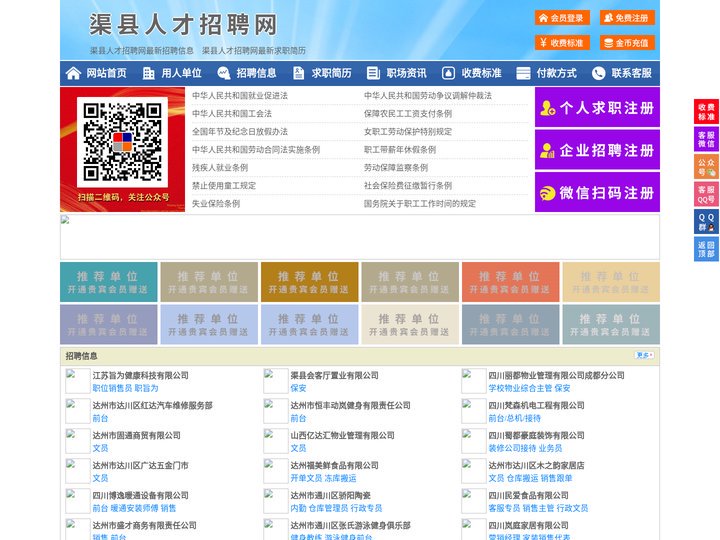Open the 暖通安装师傅 job link
Image resolution: width=720 pixels, height=540 pixels.
point(135,508)
